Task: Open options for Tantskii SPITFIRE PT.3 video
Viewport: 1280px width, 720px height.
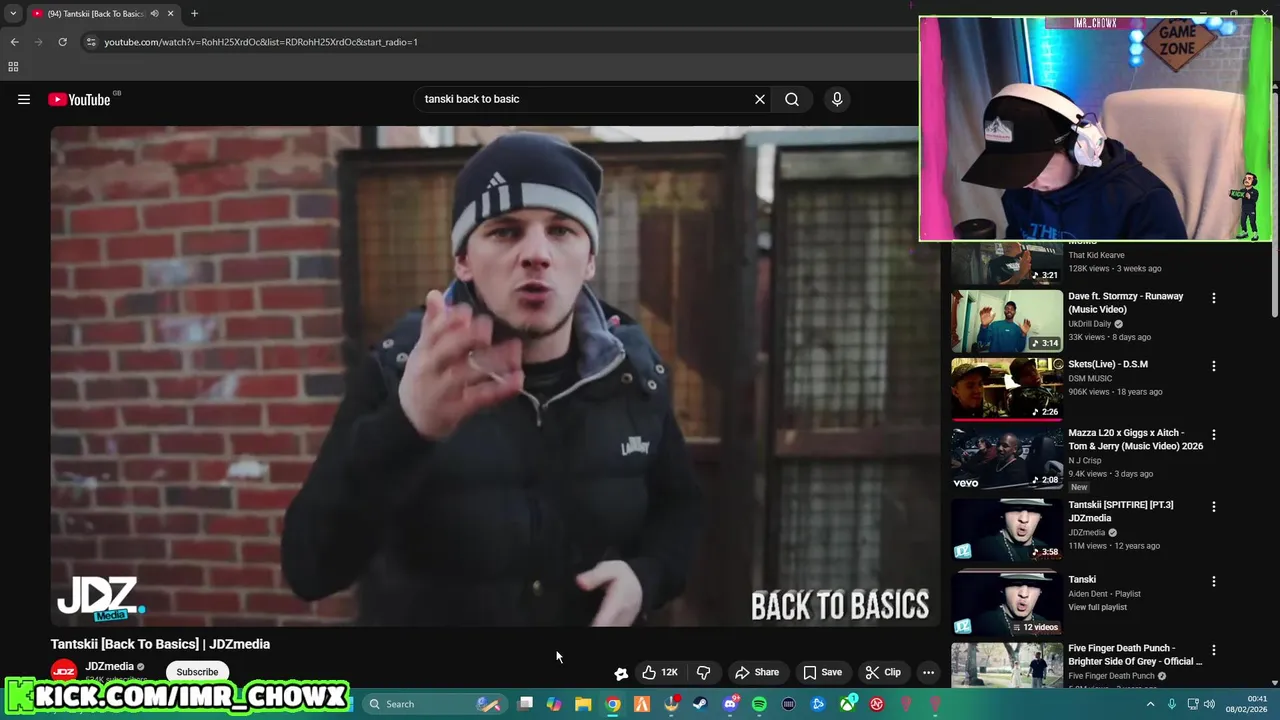Action: click(1214, 507)
